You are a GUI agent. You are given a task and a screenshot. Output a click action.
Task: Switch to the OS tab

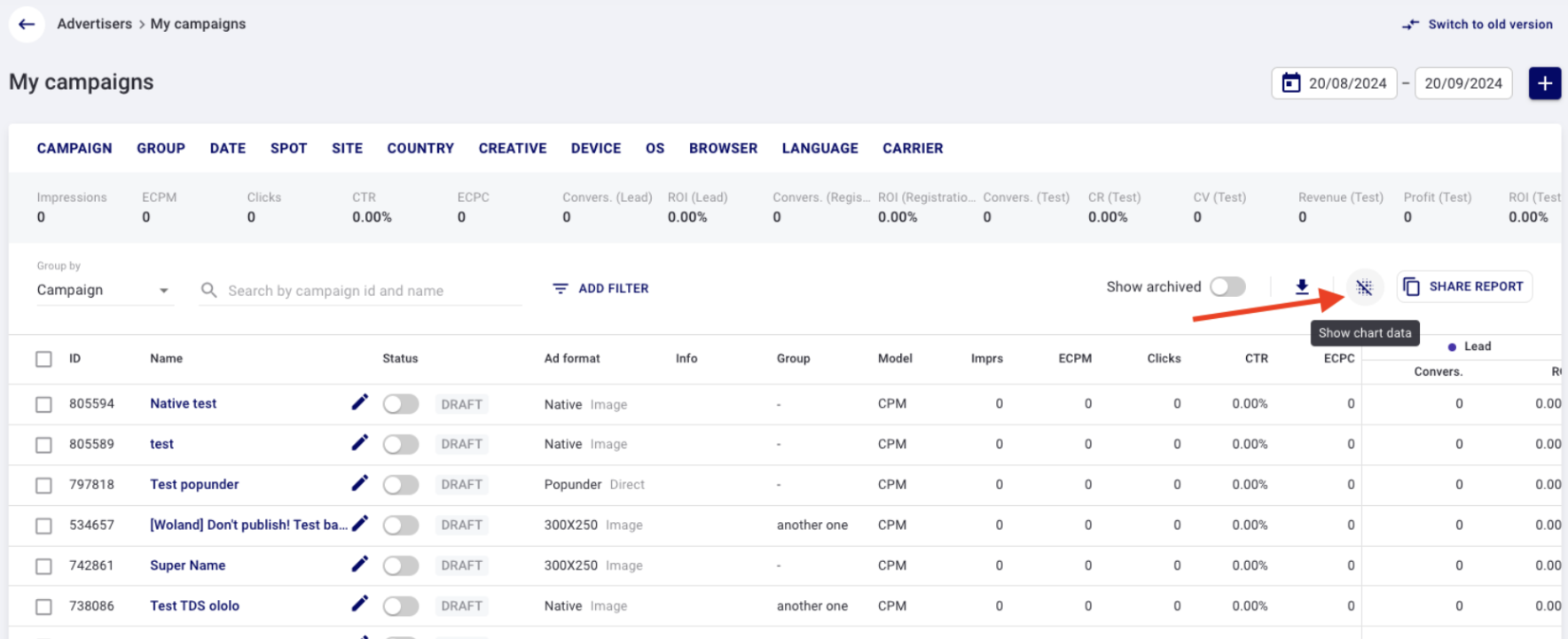point(655,148)
